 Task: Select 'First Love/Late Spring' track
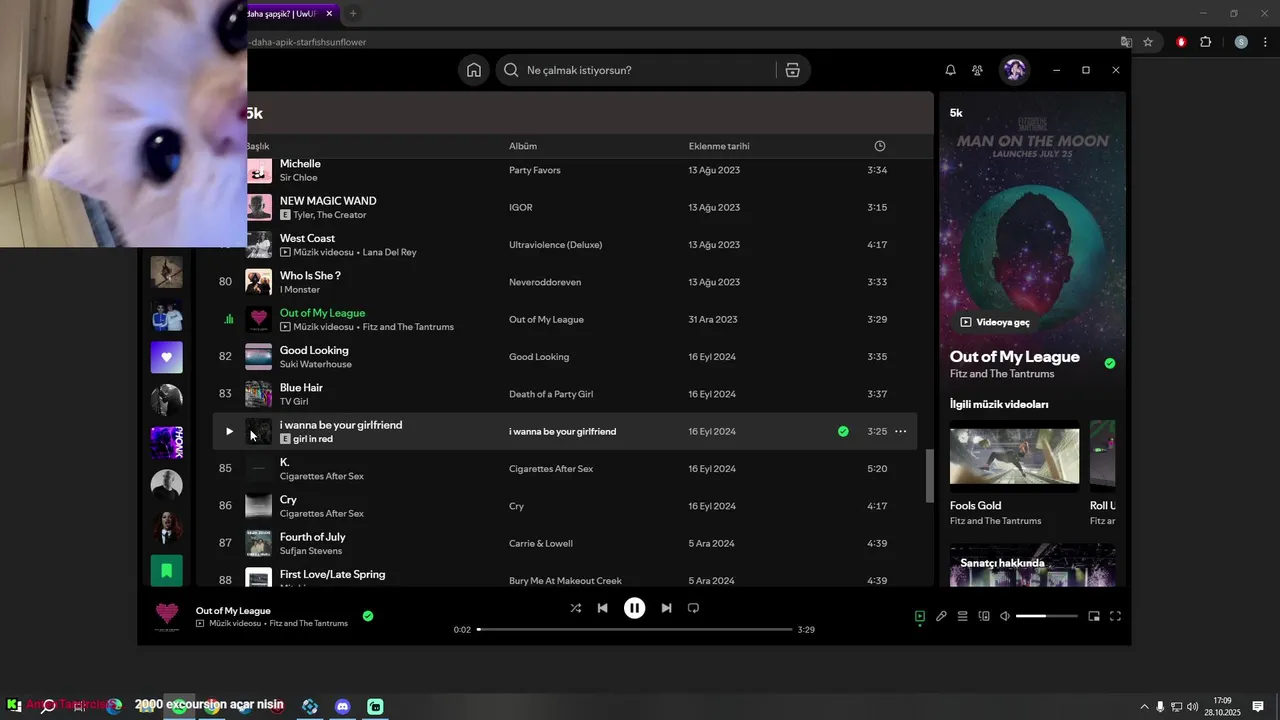tap(332, 574)
